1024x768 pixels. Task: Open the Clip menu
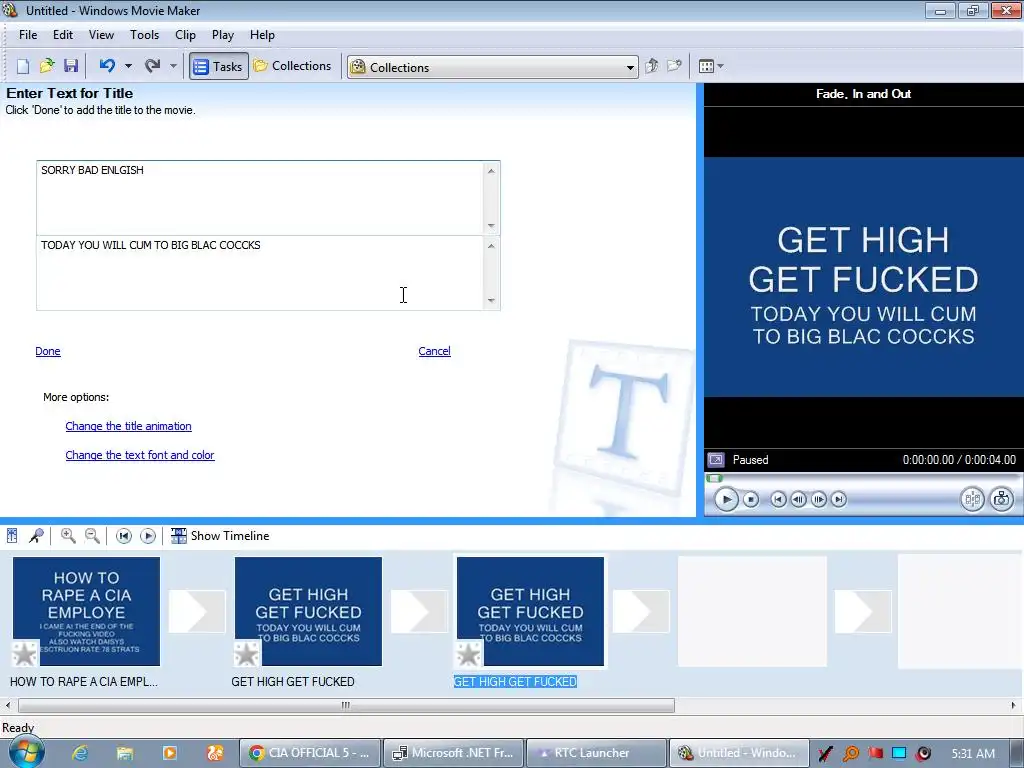pos(185,35)
